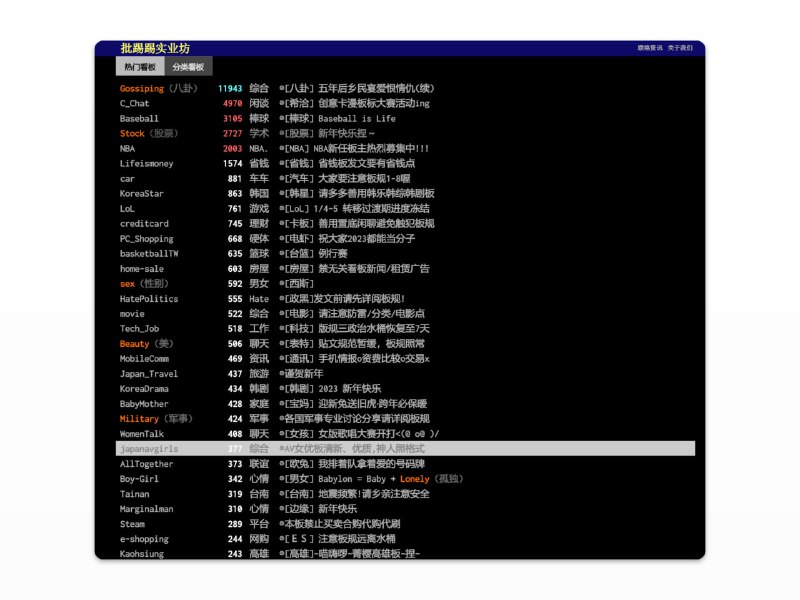The width and height of the screenshot is (800, 600).
Task: Open the home-sale board row
Action: (x=405, y=269)
